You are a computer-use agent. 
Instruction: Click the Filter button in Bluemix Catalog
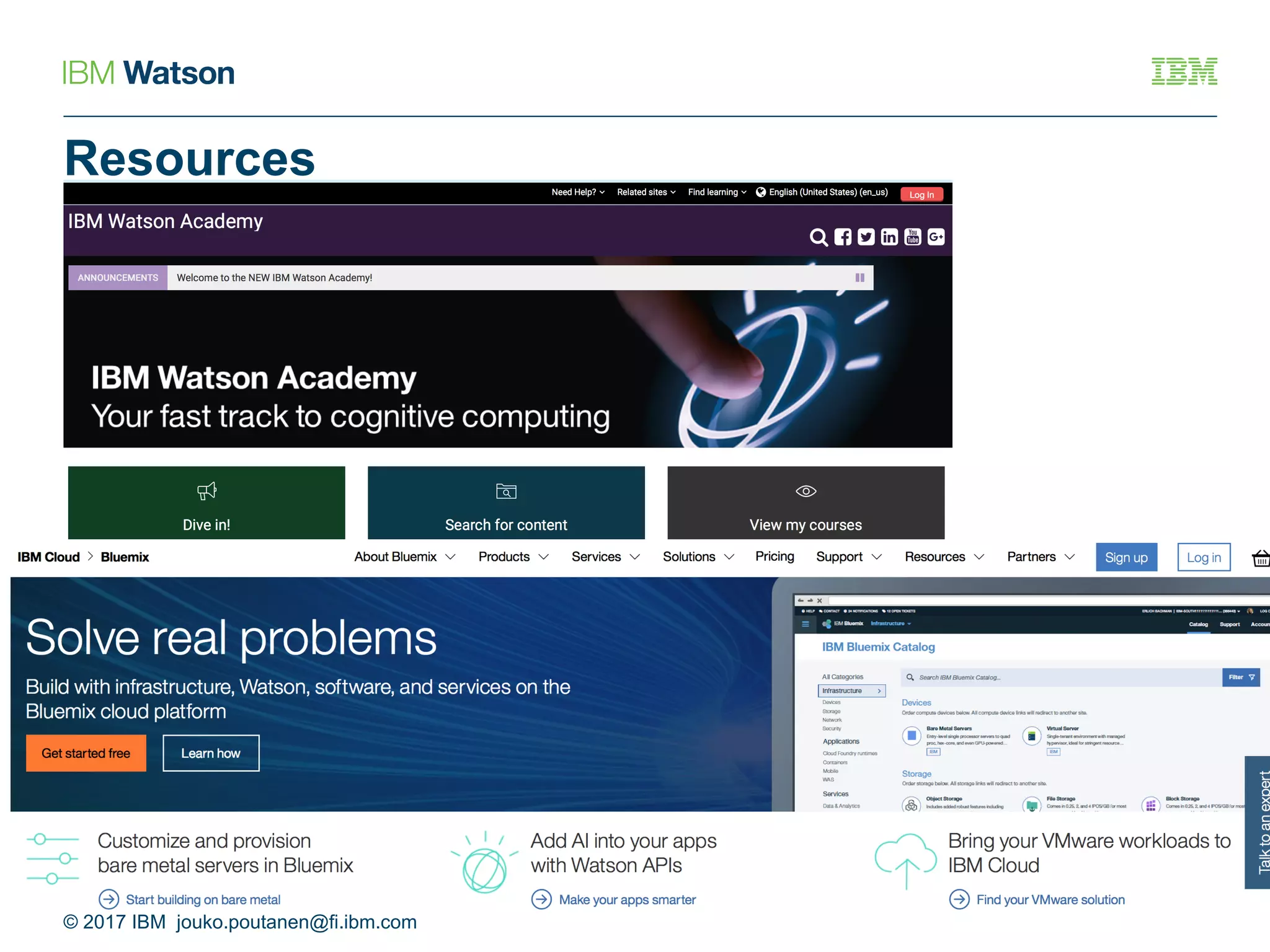click(1241, 677)
